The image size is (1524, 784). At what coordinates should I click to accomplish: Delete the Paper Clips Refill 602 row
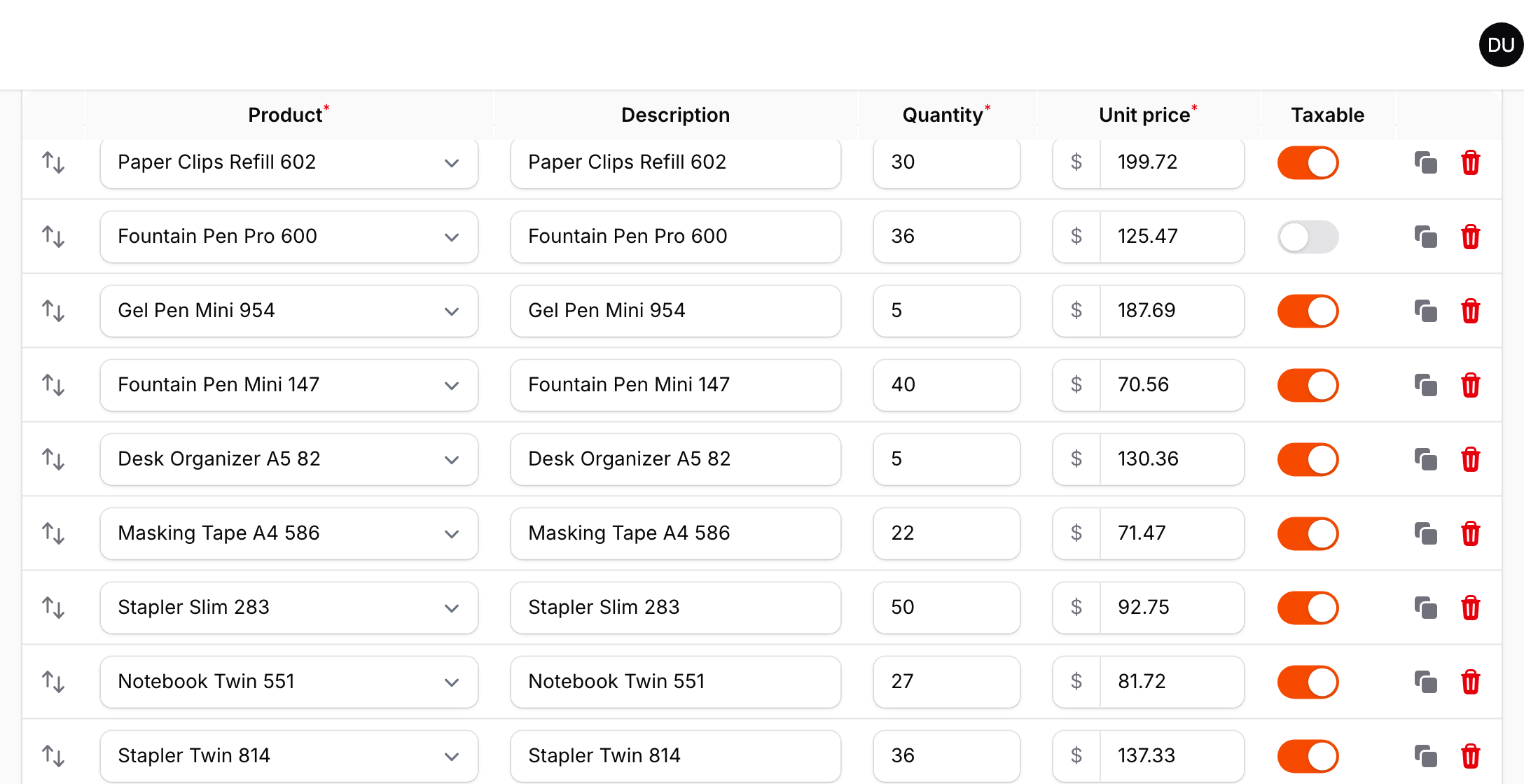click(1470, 162)
